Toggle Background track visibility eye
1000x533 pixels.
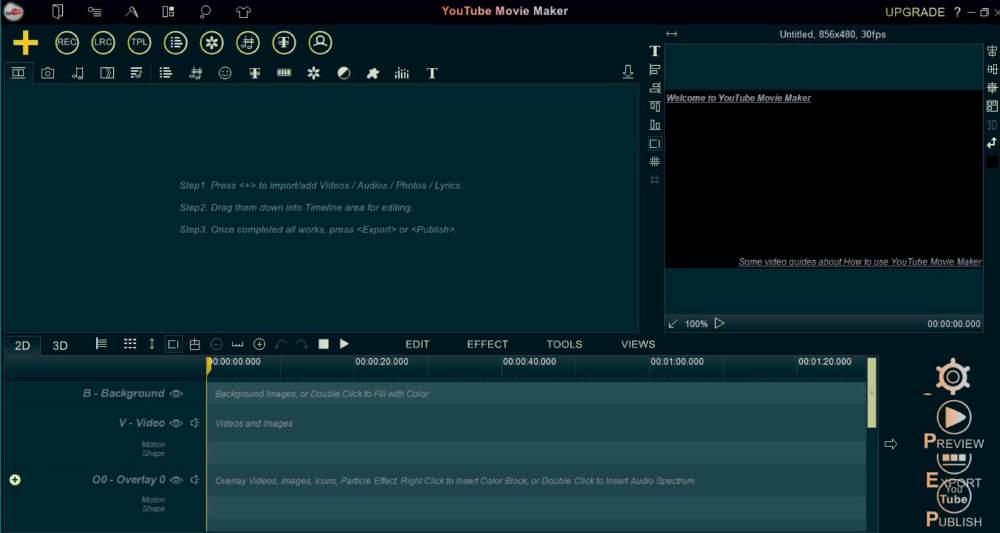click(x=176, y=393)
